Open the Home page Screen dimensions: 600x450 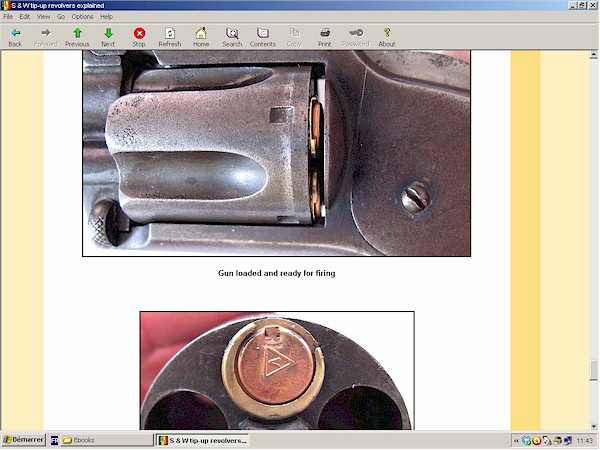tap(201, 37)
